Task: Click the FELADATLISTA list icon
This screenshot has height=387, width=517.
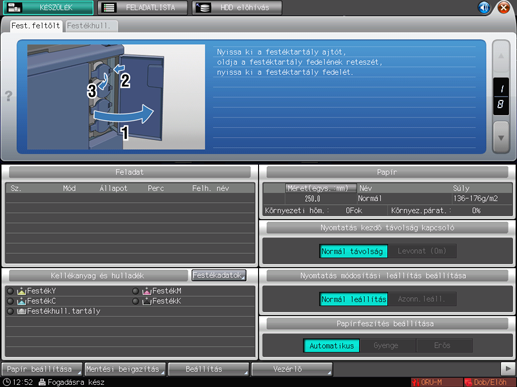Action: tap(109, 8)
